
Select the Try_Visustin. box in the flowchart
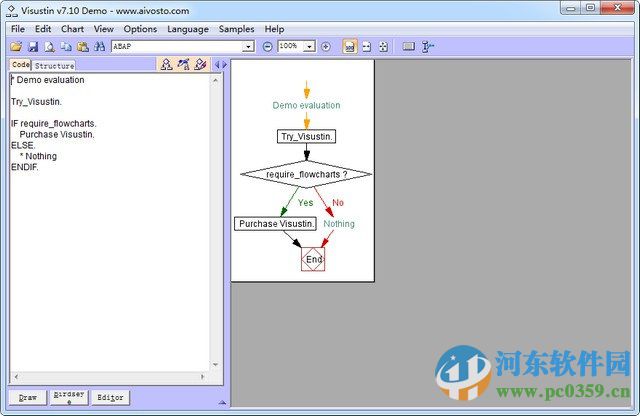[306, 136]
